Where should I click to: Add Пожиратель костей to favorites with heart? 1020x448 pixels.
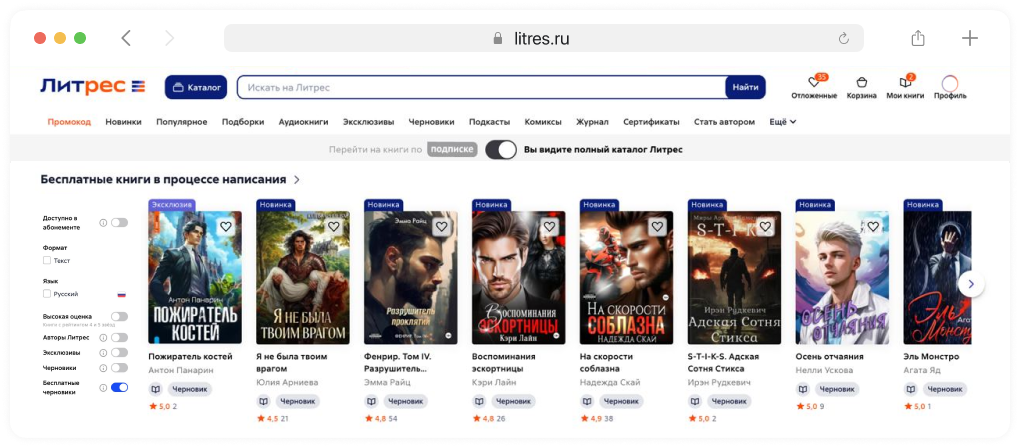point(226,226)
